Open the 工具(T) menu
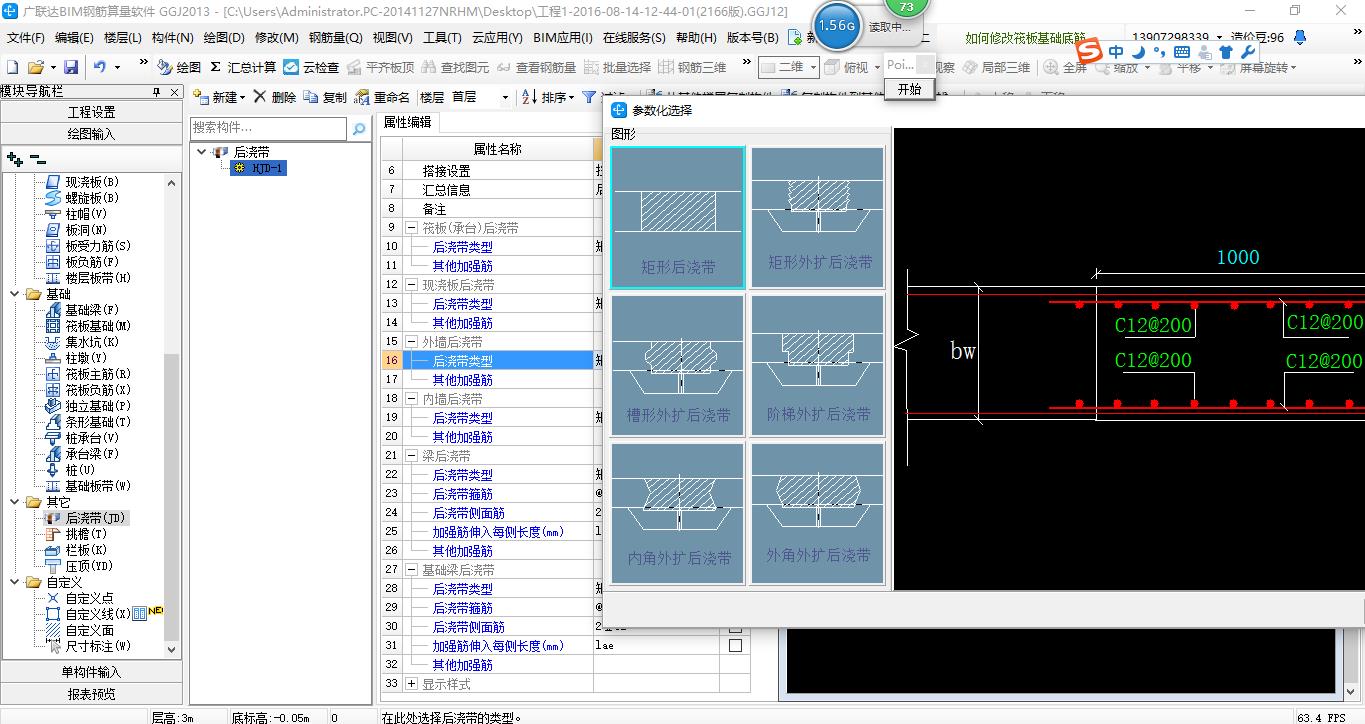 (442, 38)
